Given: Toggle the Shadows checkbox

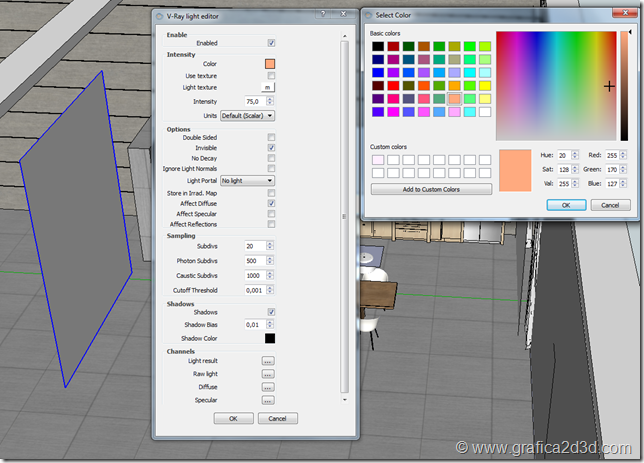Looking at the screenshot, I should pyautogui.click(x=271, y=312).
